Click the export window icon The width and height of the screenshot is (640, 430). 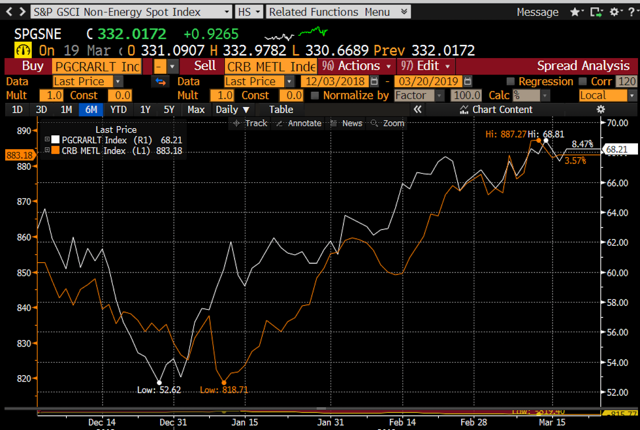[596, 12]
